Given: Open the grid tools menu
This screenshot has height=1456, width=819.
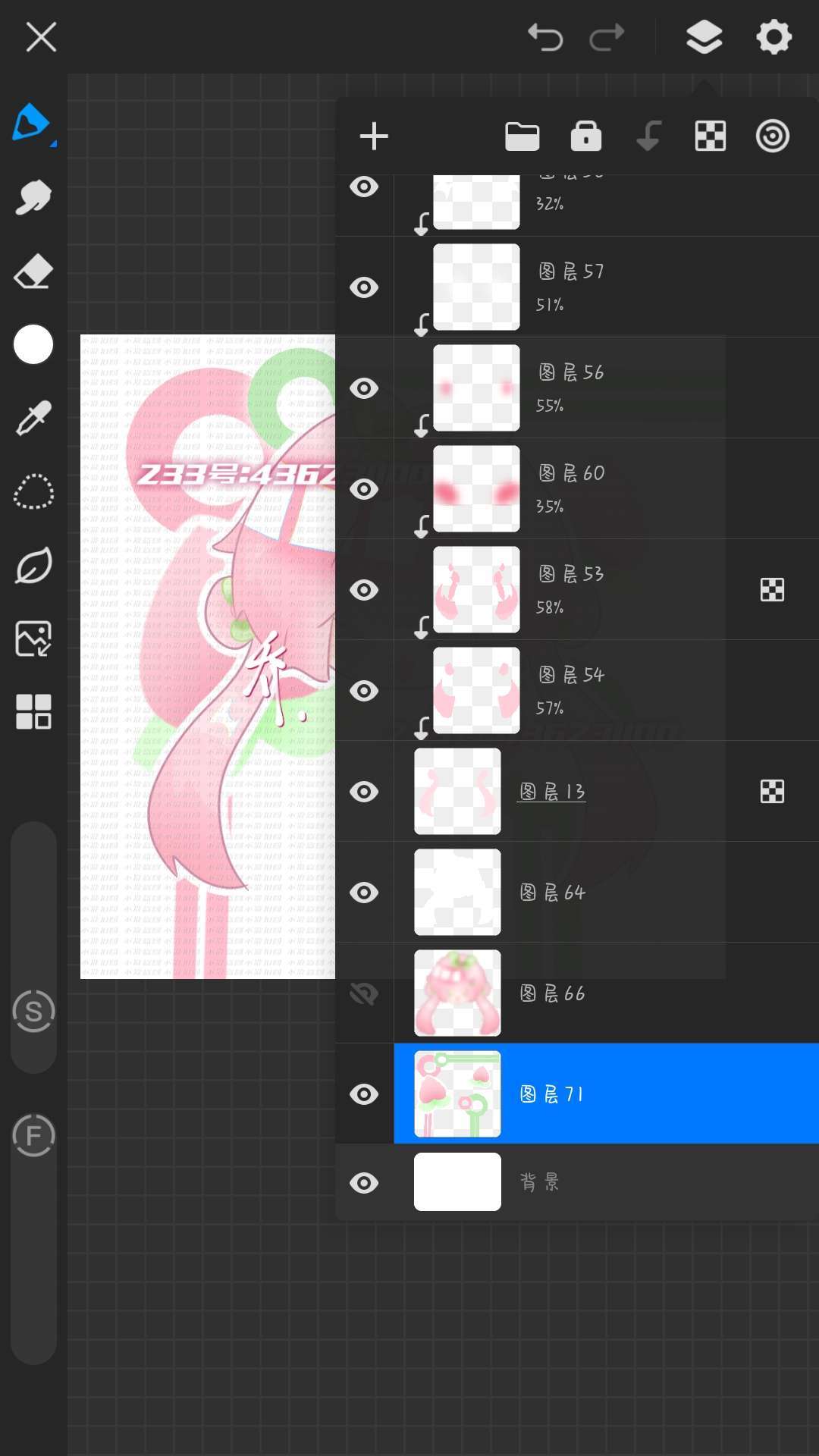Looking at the screenshot, I should [33, 712].
